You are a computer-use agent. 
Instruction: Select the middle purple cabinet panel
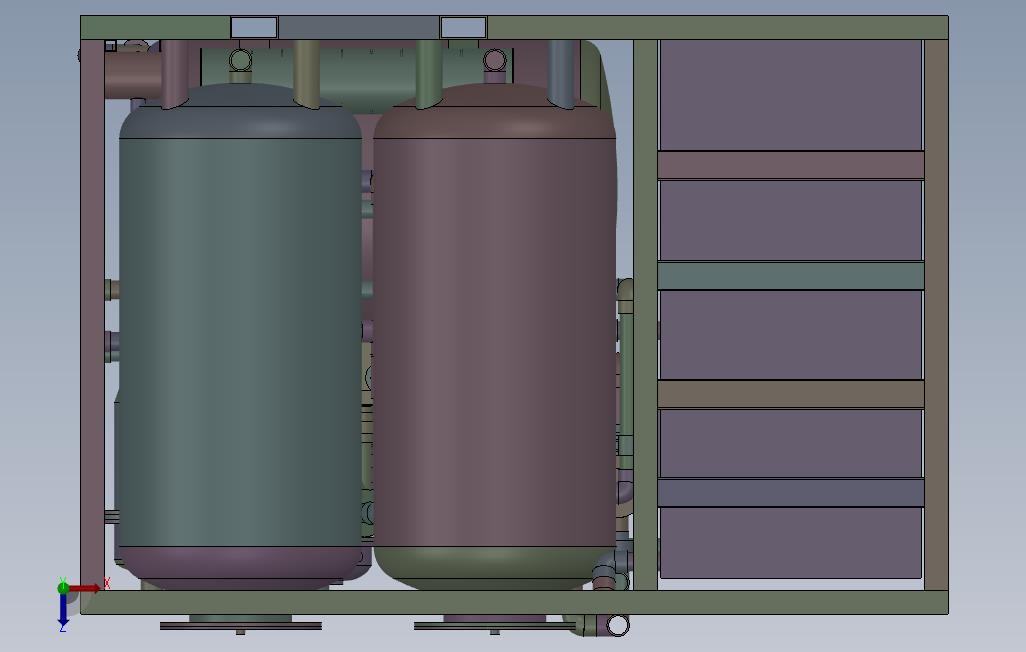point(790,335)
